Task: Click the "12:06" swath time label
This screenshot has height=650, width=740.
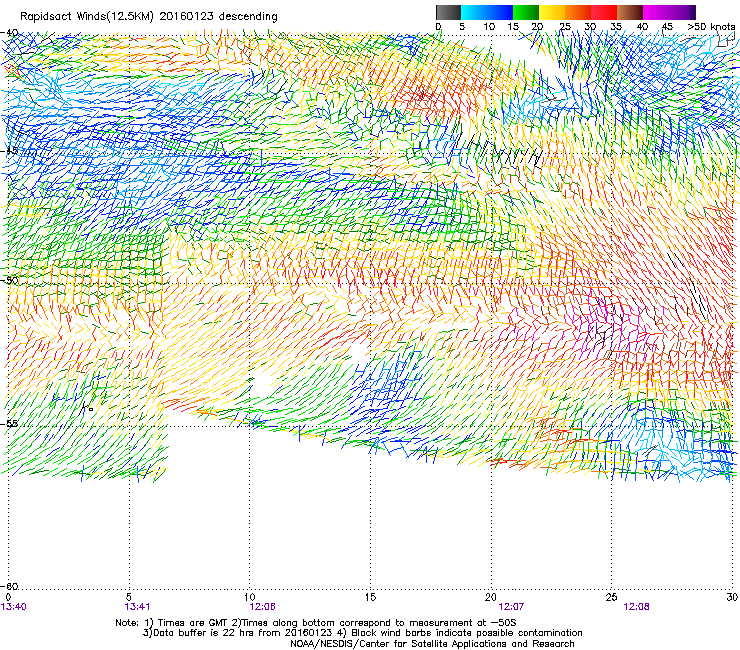Action: point(262,607)
